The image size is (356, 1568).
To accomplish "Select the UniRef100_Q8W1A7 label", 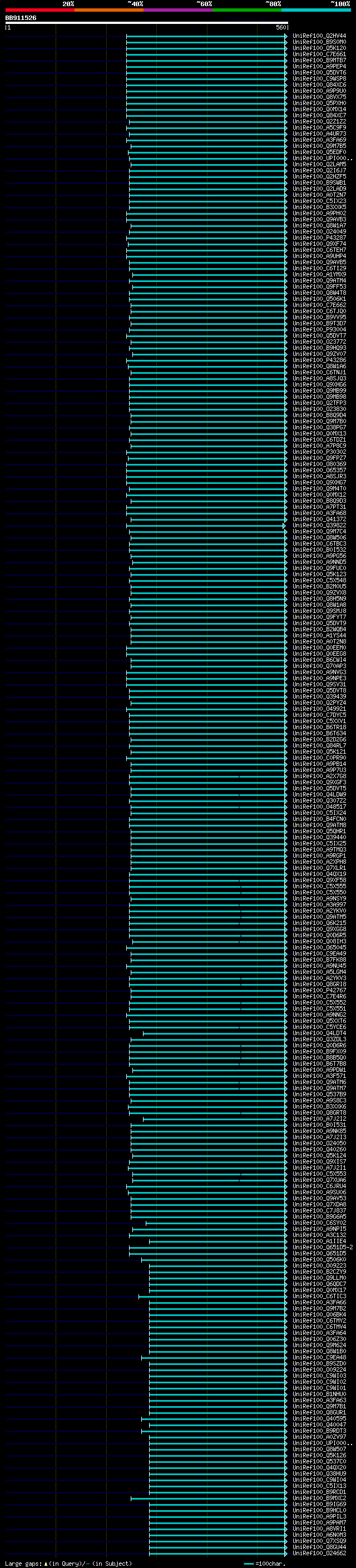I will pyautogui.click(x=319, y=225).
